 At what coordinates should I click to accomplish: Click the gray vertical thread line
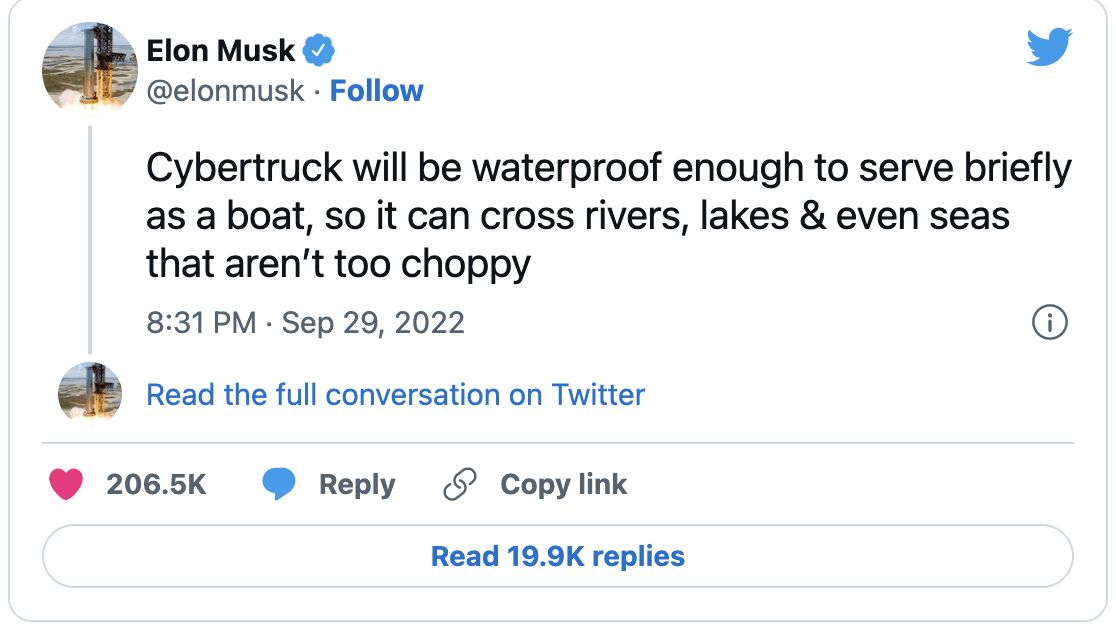coord(90,240)
